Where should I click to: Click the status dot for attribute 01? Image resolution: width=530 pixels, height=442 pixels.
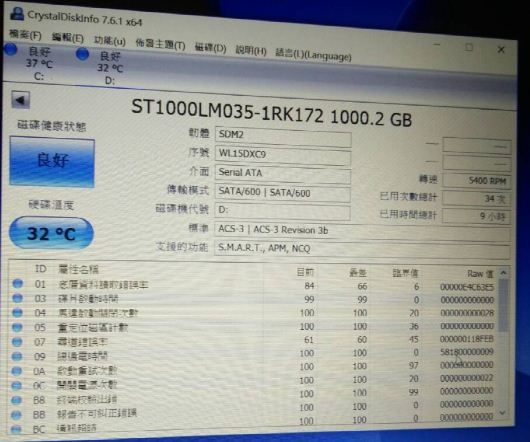click(x=18, y=284)
